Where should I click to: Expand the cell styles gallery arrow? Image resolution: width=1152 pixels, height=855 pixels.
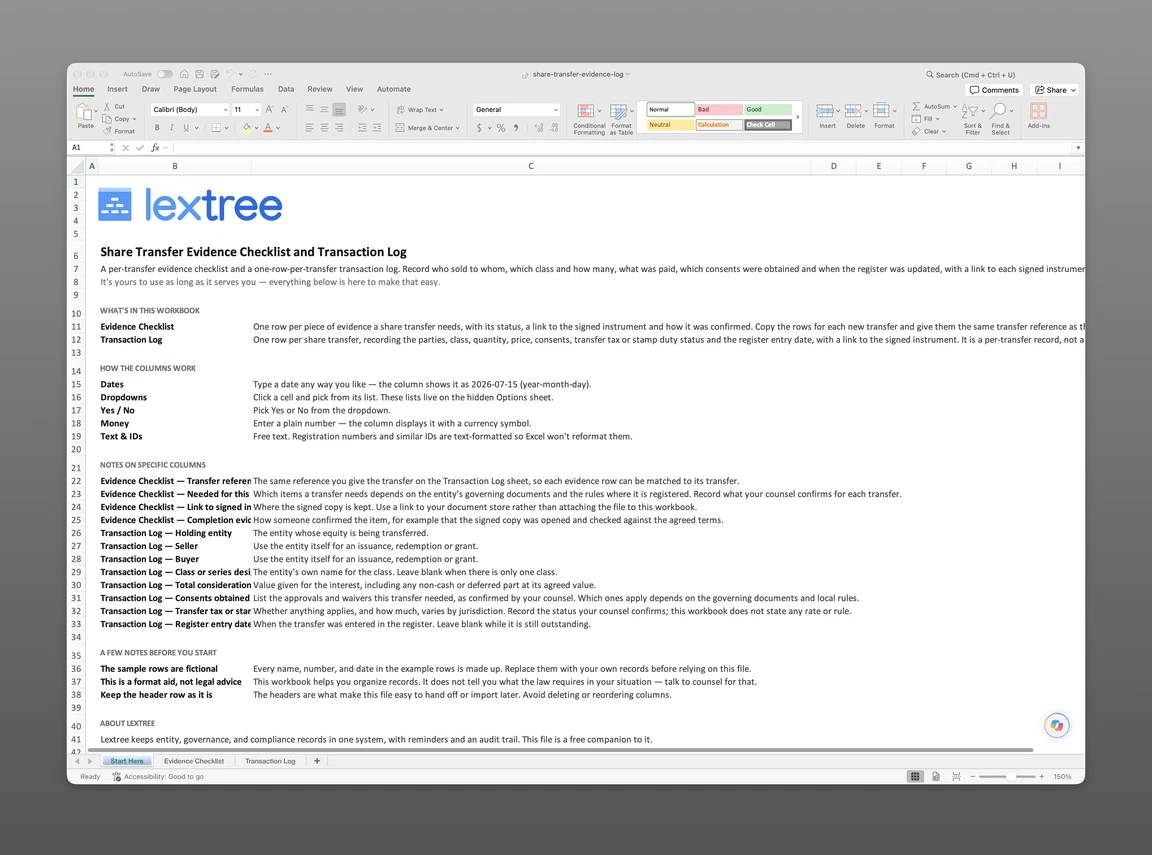[798, 117]
